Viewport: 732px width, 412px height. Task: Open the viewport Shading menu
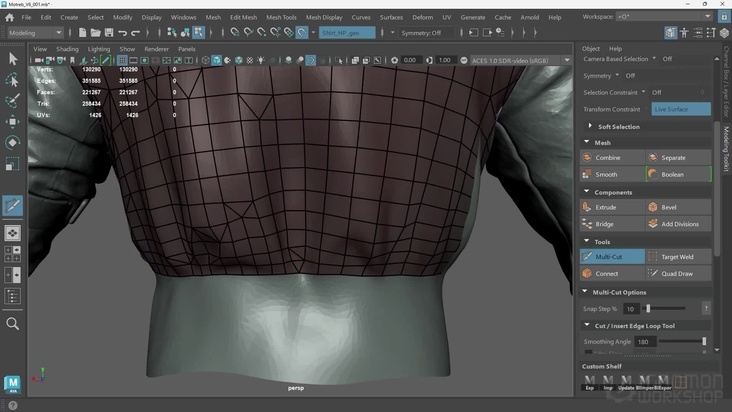pos(67,49)
